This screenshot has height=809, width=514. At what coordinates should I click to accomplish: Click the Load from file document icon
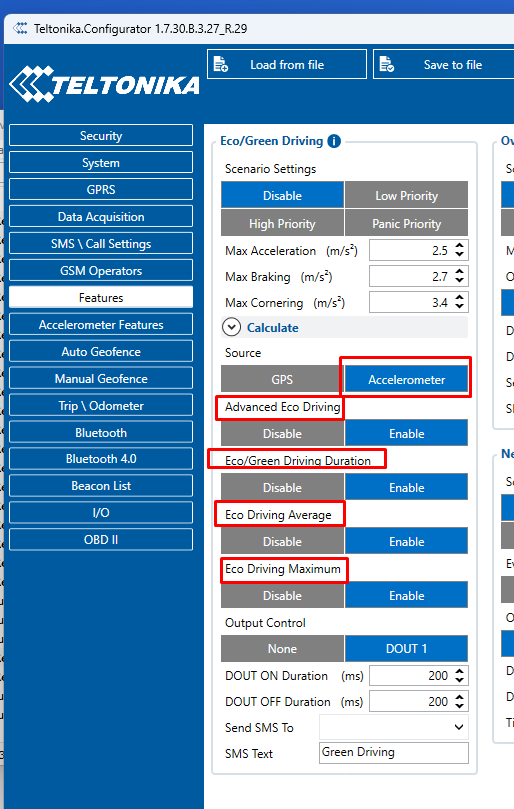(x=221, y=64)
